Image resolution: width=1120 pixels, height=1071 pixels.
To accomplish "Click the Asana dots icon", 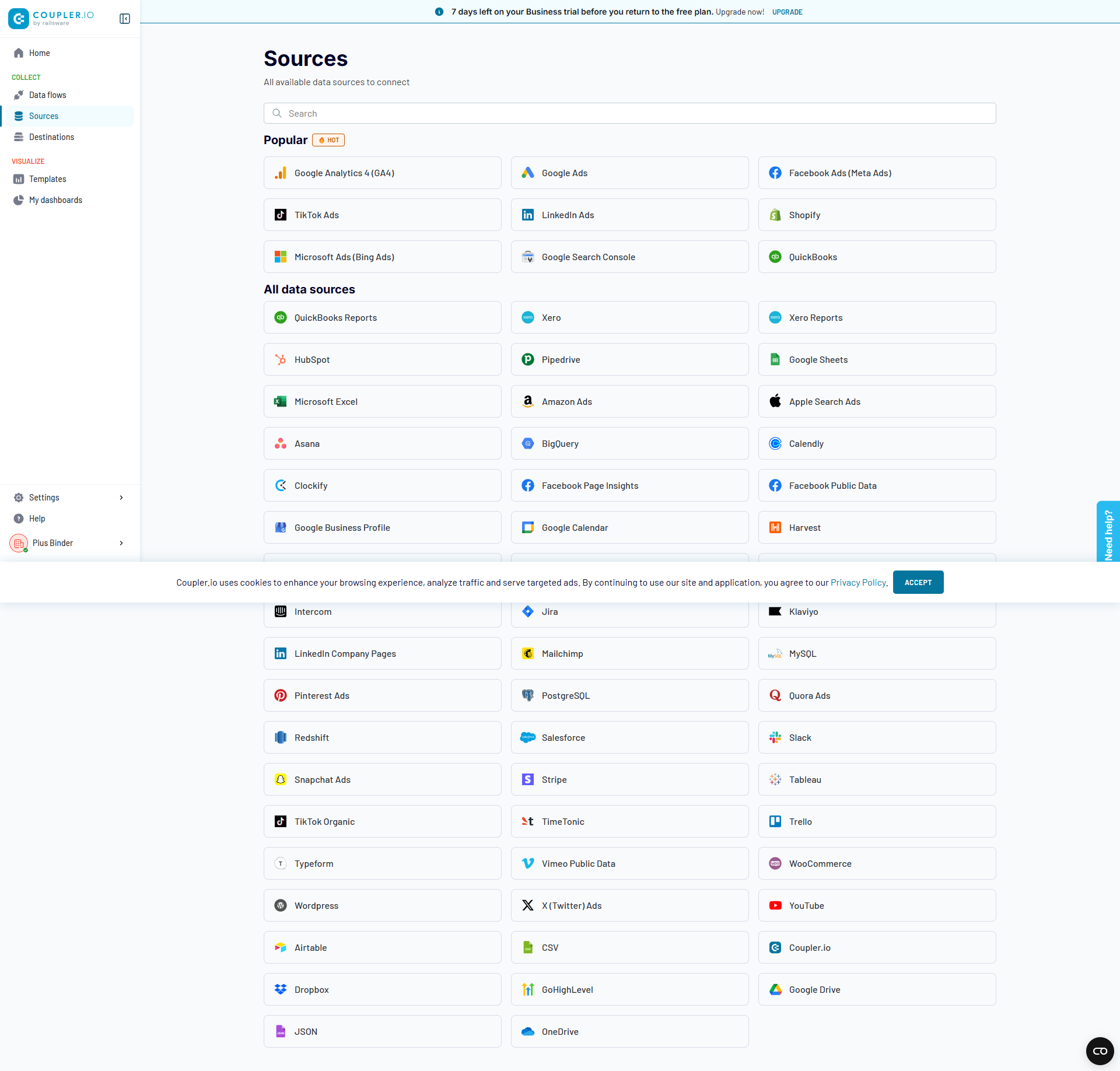I will tap(281, 444).
